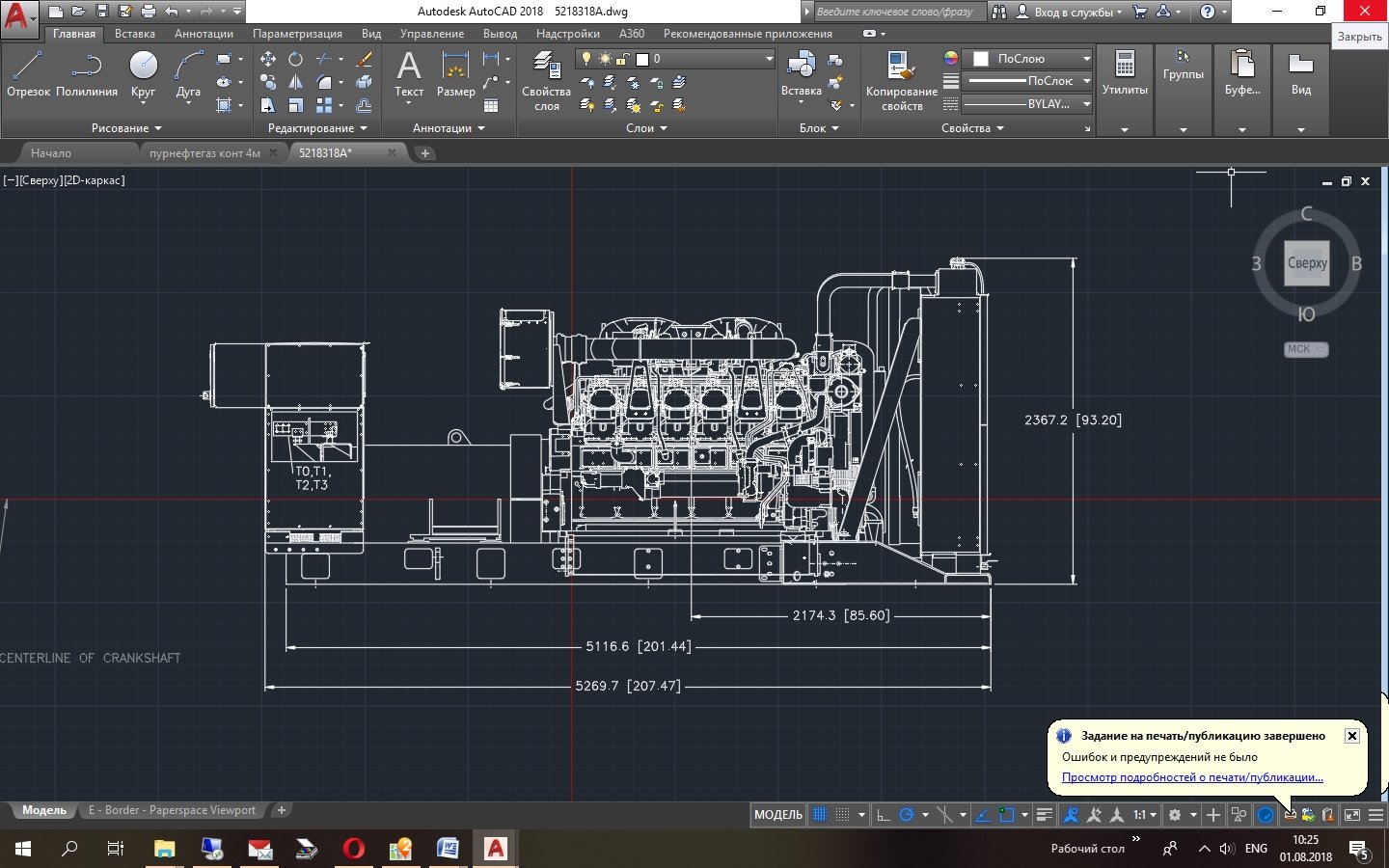The width and height of the screenshot is (1389, 868).
Task: Open the print/publish details link
Action: (1192, 777)
